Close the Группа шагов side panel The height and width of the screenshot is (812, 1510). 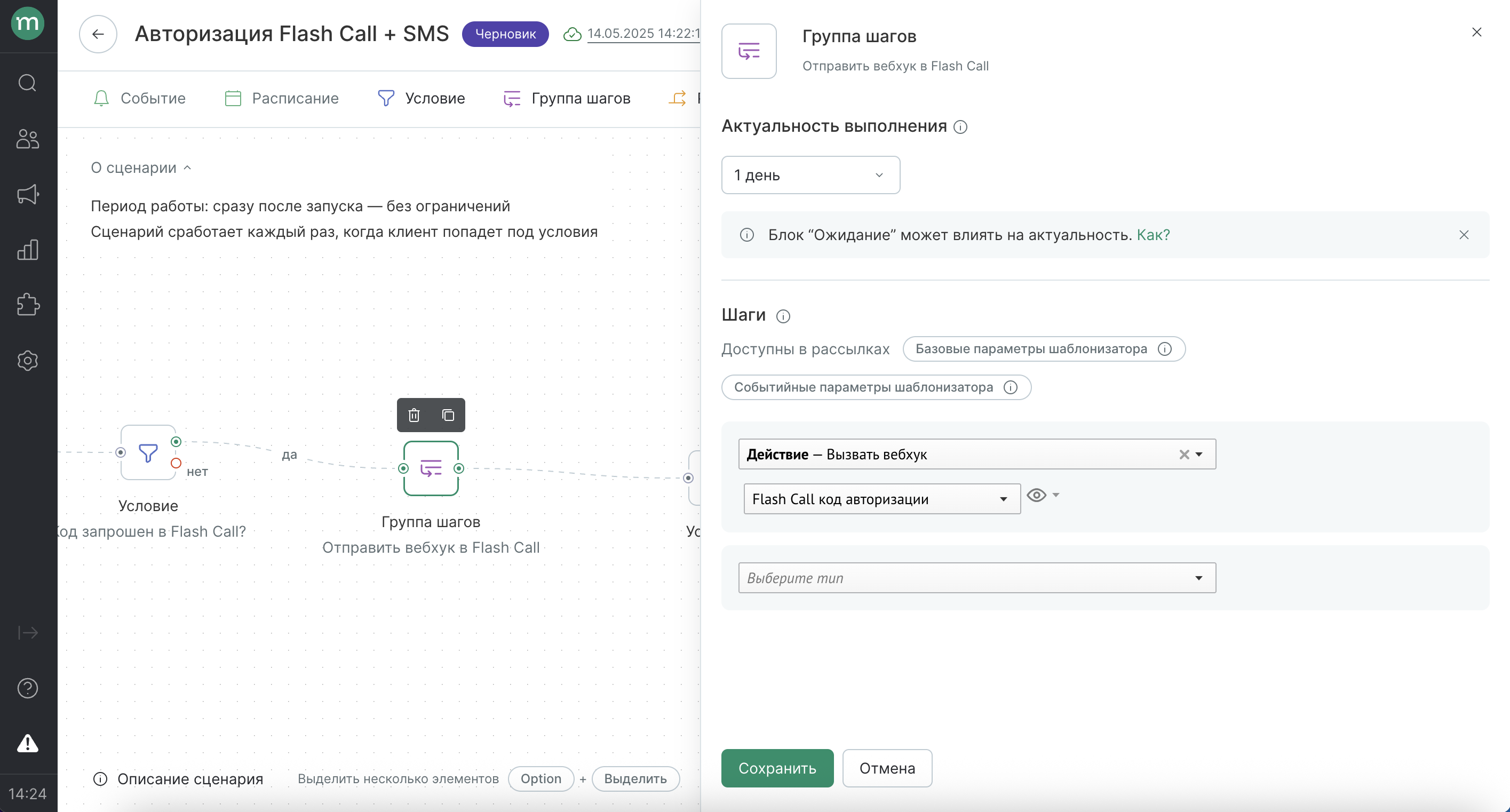click(1476, 32)
